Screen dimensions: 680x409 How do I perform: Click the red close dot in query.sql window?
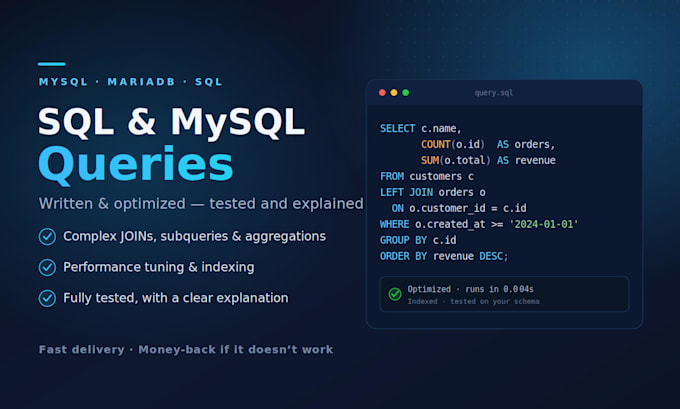click(382, 92)
